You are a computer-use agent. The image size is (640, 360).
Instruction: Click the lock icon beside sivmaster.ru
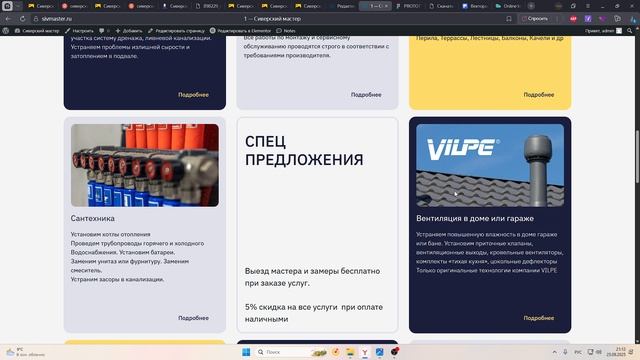click(36, 19)
